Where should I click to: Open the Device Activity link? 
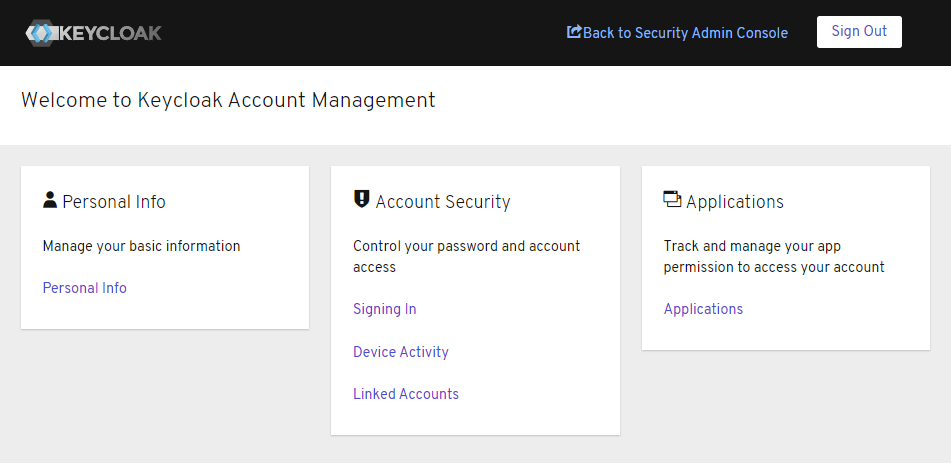tap(400, 352)
